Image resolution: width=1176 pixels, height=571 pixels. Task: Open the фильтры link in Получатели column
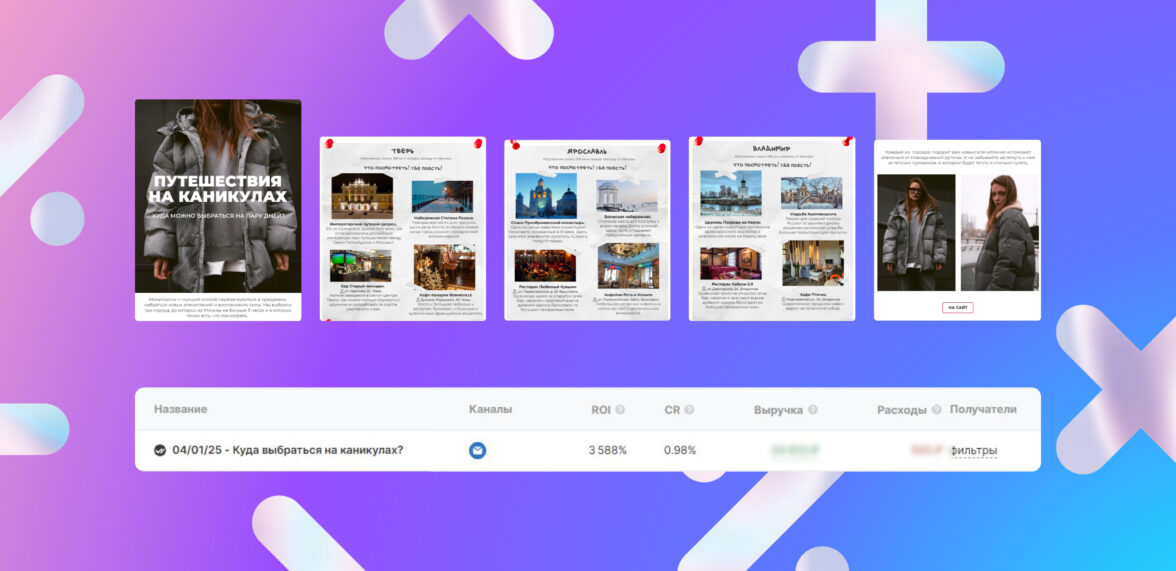pyautogui.click(x=974, y=450)
